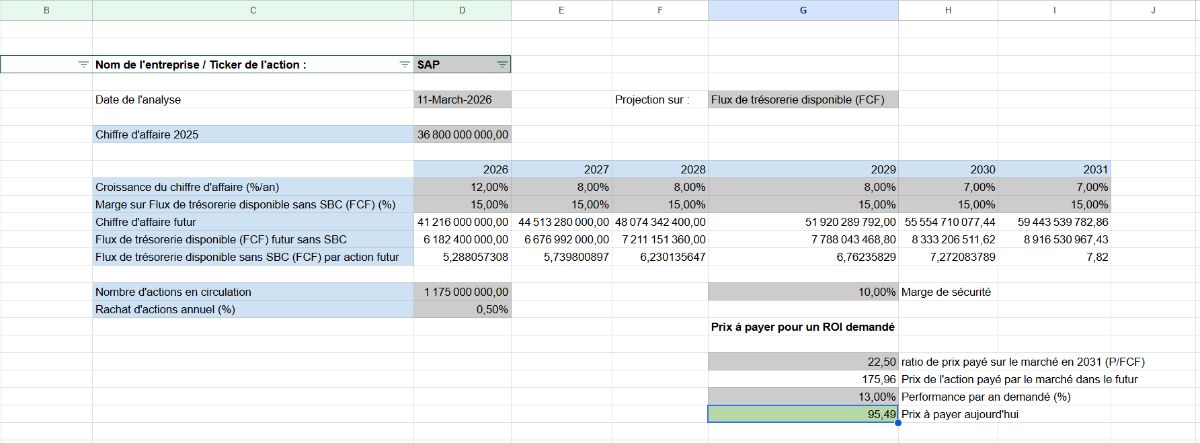Image resolution: width=1200 pixels, height=443 pixels.
Task: Select revenue value '36 800 000 000,00'
Action: click(462, 134)
